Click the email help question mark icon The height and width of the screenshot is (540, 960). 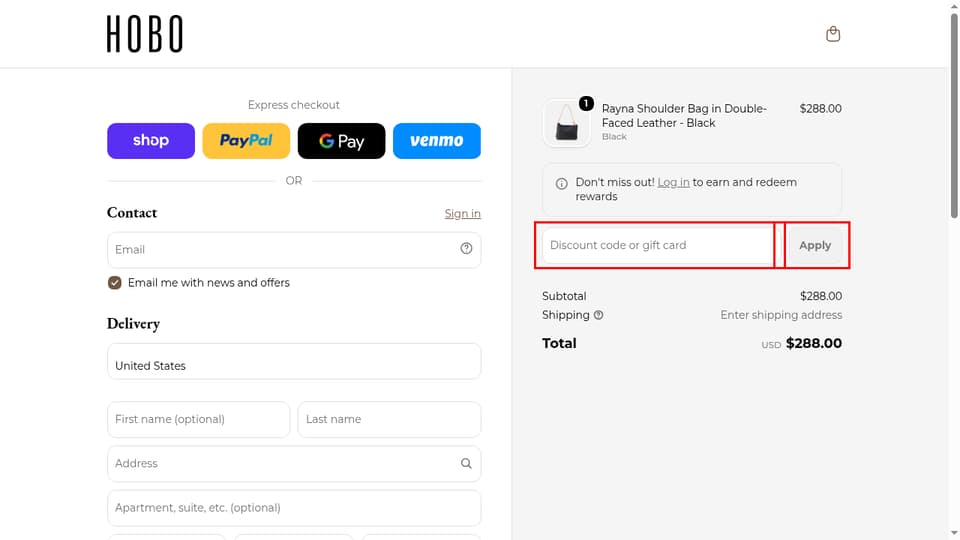coord(466,248)
